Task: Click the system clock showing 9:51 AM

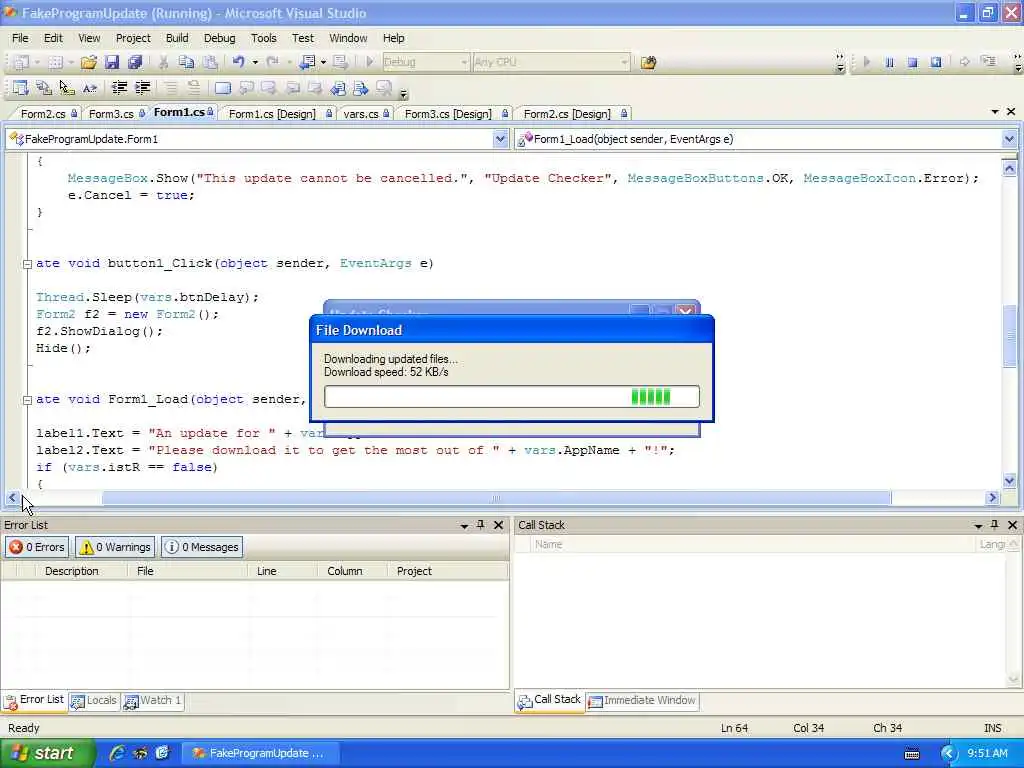Action: (x=987, y=753)
